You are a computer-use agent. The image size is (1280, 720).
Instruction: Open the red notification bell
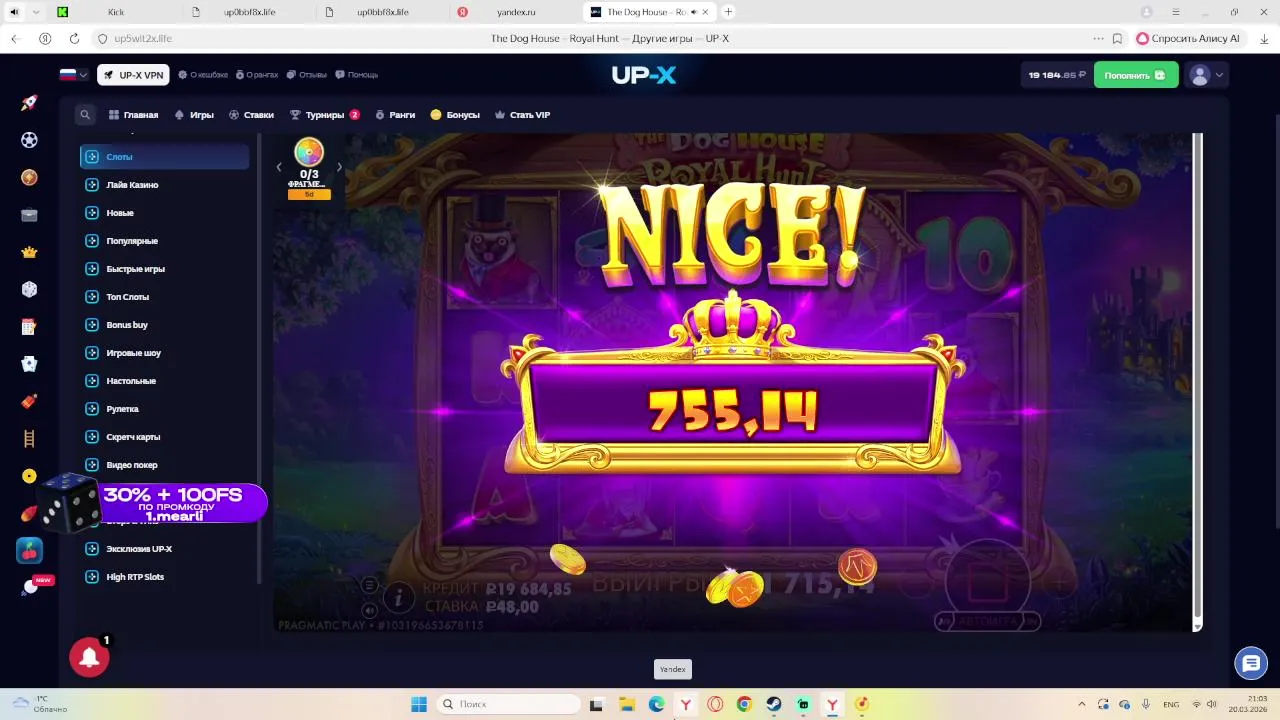(89, 657)
